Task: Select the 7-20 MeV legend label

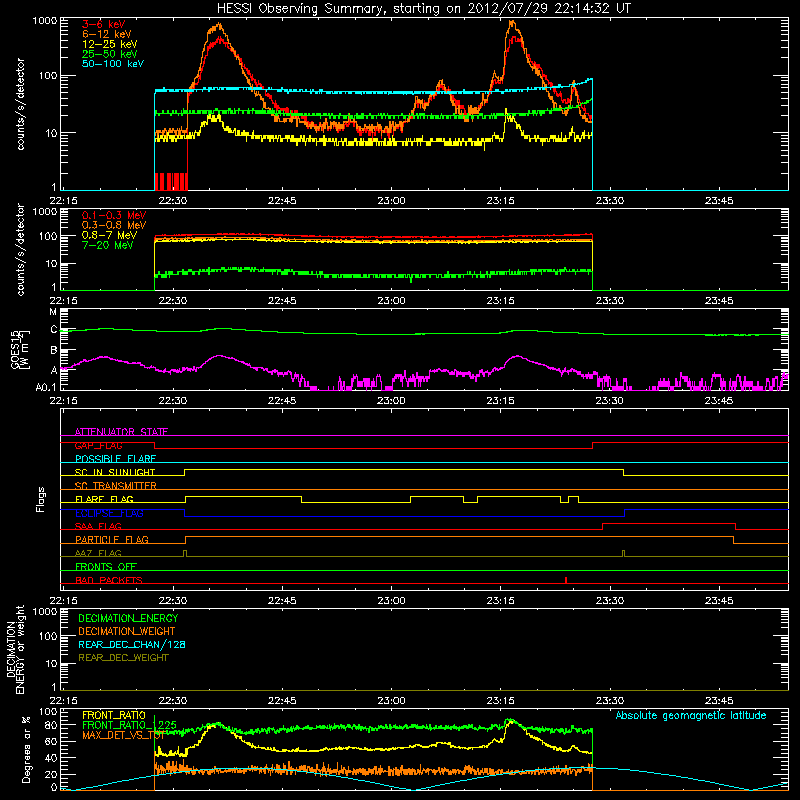Action: tap(108, 245)
